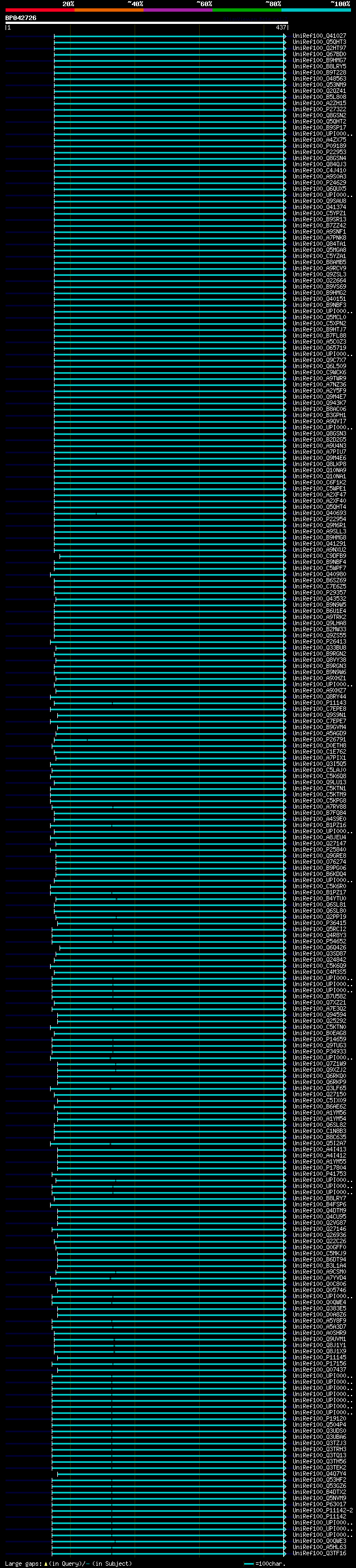Select hit UniRef100_P24629
This screenshot has width=356, height=1568.
pos(319,182)
